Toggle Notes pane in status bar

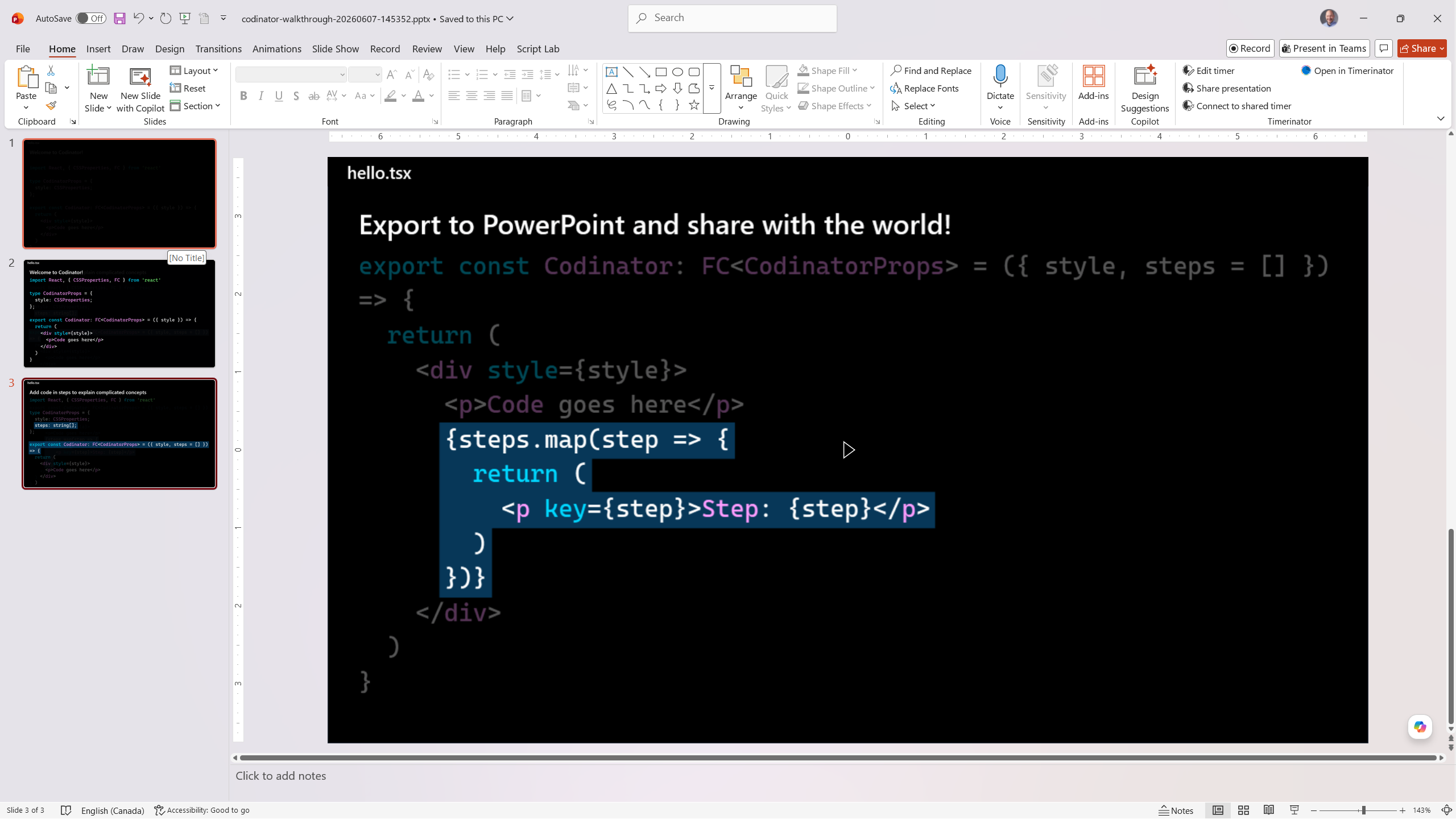pos(1176,810)
